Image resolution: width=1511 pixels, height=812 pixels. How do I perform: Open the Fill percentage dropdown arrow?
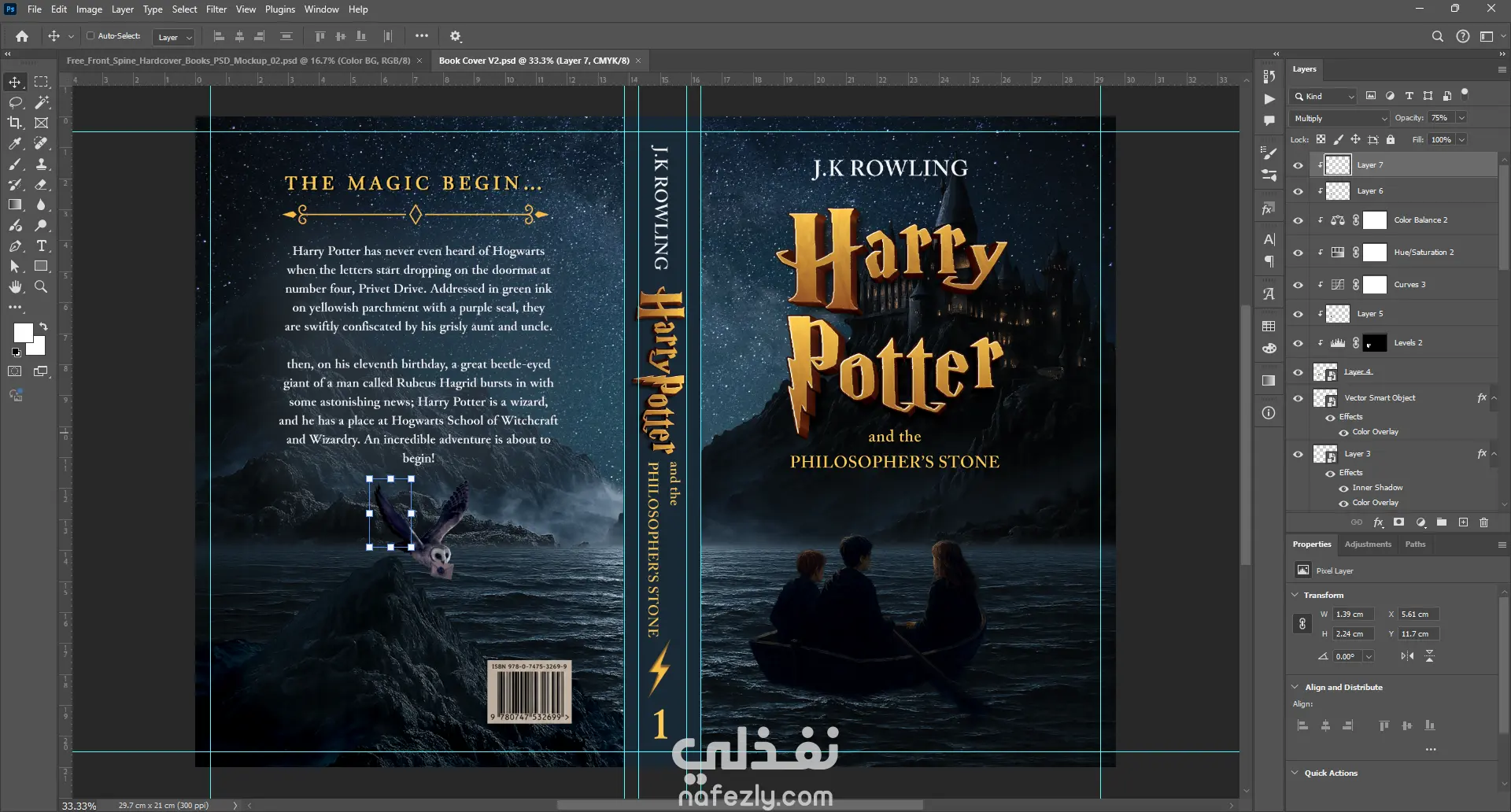coord(1461,139)
